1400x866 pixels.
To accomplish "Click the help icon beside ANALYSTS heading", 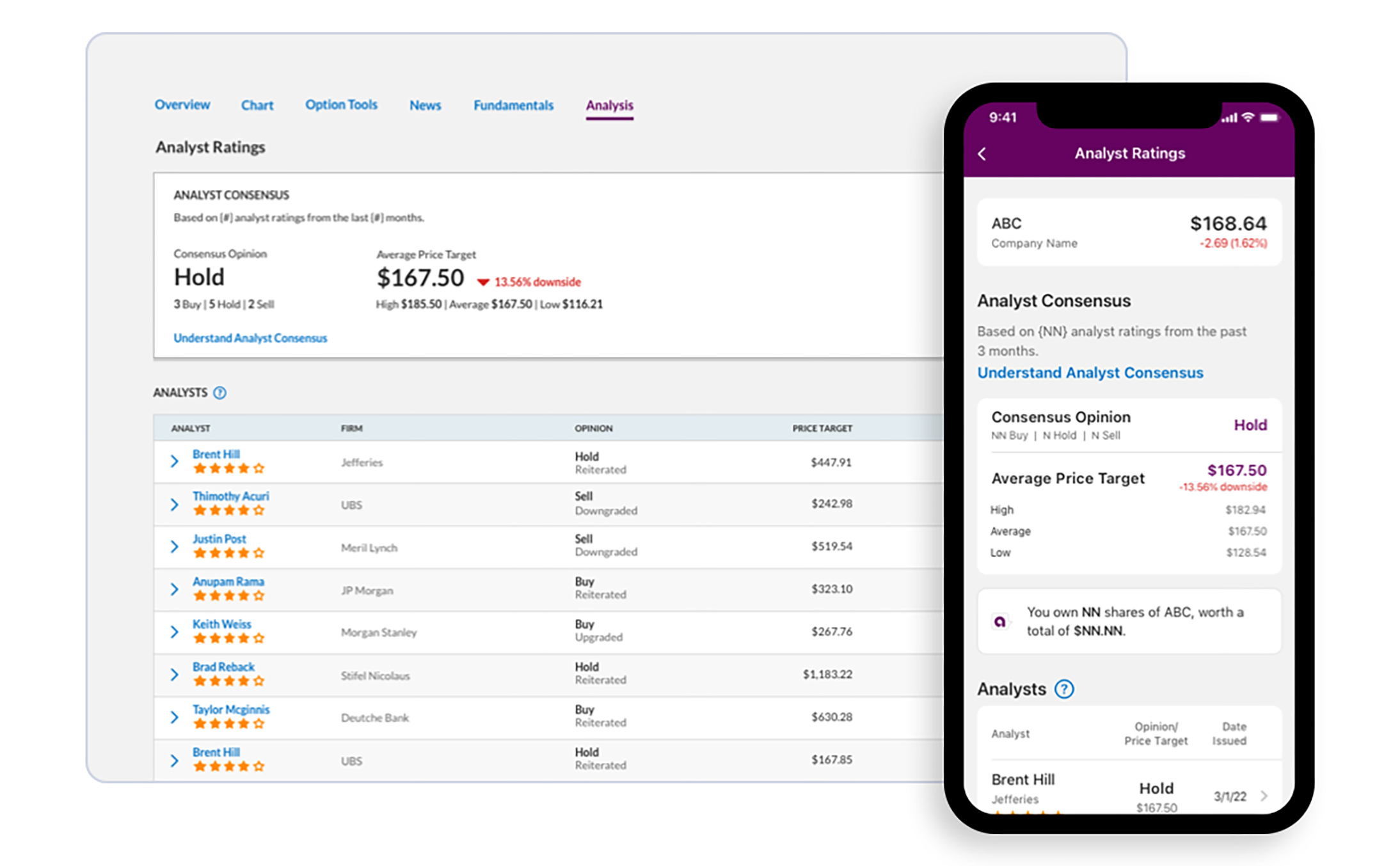I will point(220,393).
